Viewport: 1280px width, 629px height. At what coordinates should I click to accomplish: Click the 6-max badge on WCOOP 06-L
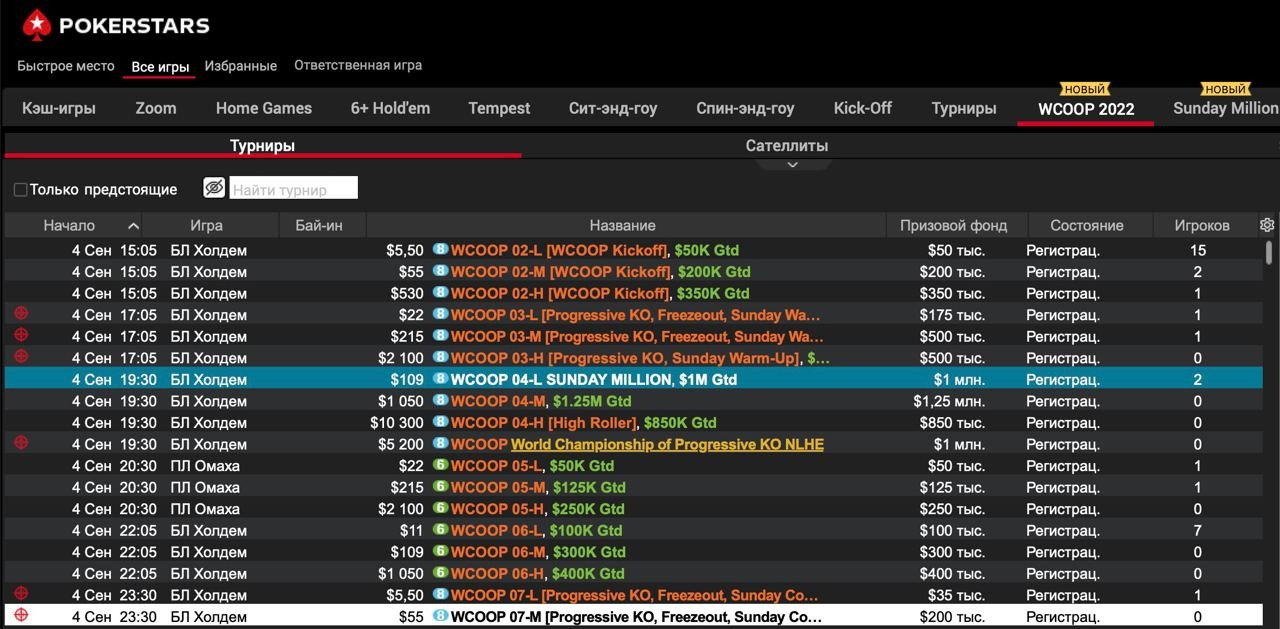(x=440, y=530)
